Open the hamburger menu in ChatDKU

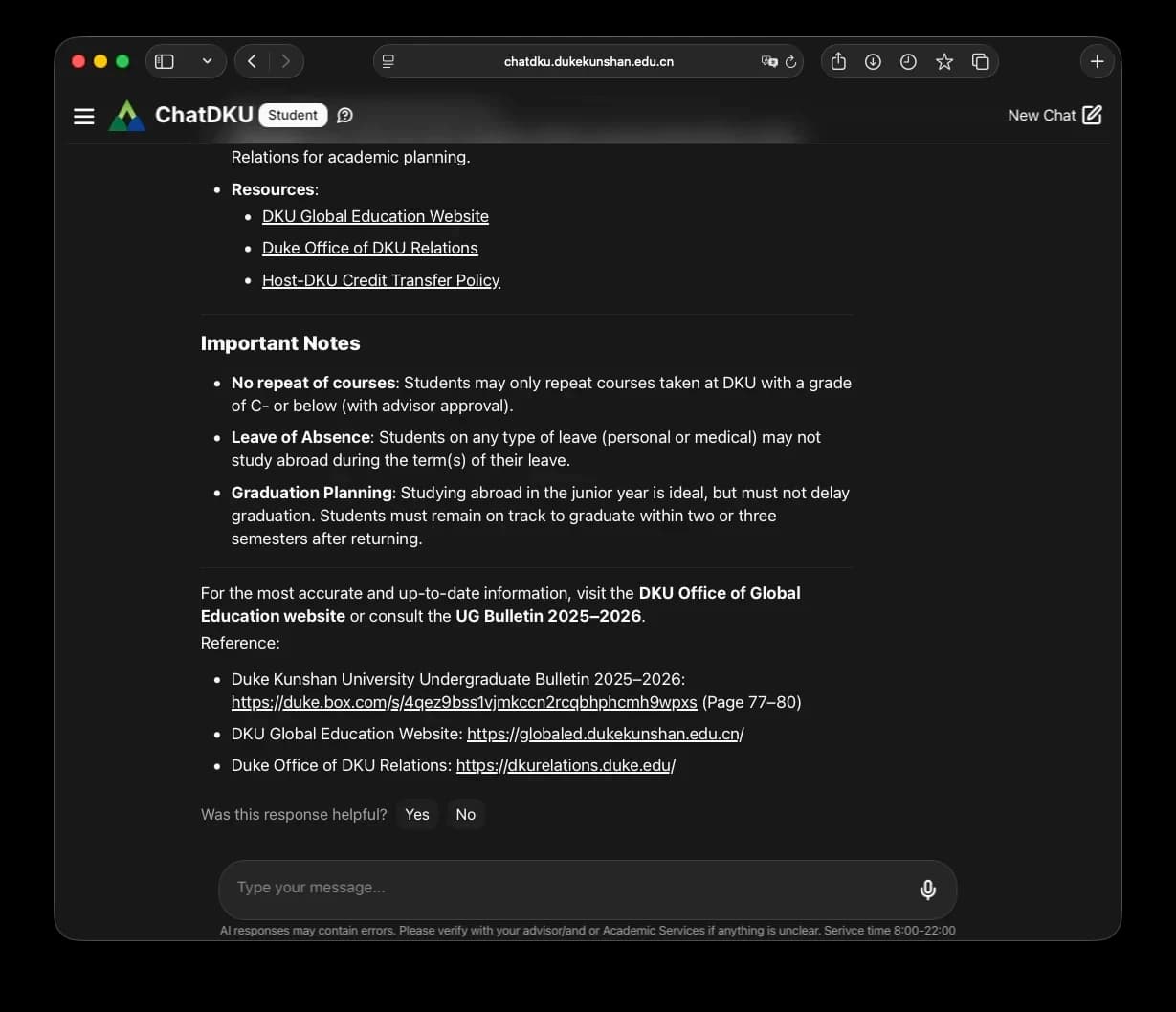84,116
